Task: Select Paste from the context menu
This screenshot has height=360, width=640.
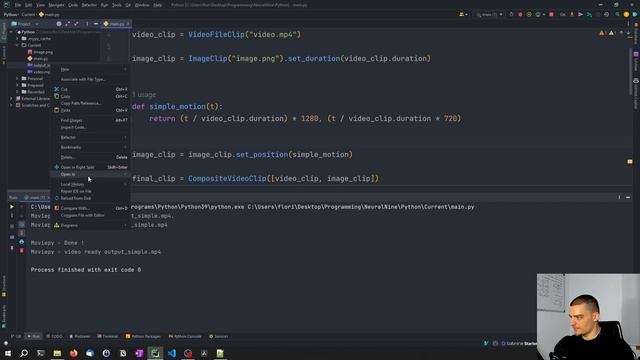Action: 90,110
